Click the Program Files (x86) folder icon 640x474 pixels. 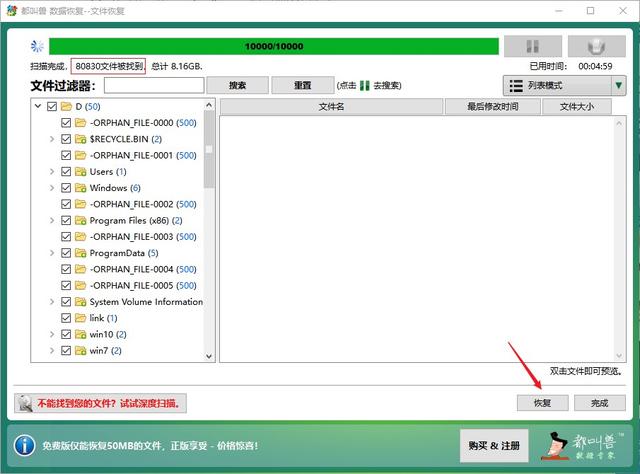(x=80, y=220)
